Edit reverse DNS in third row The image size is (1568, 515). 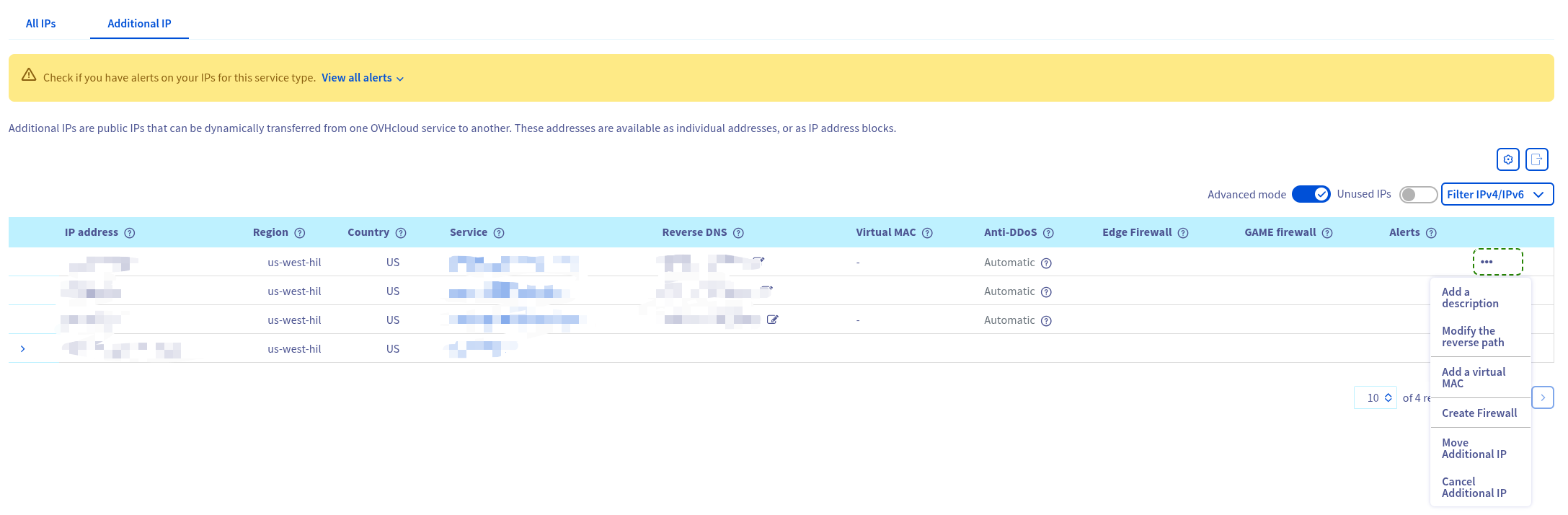point(772,320)
